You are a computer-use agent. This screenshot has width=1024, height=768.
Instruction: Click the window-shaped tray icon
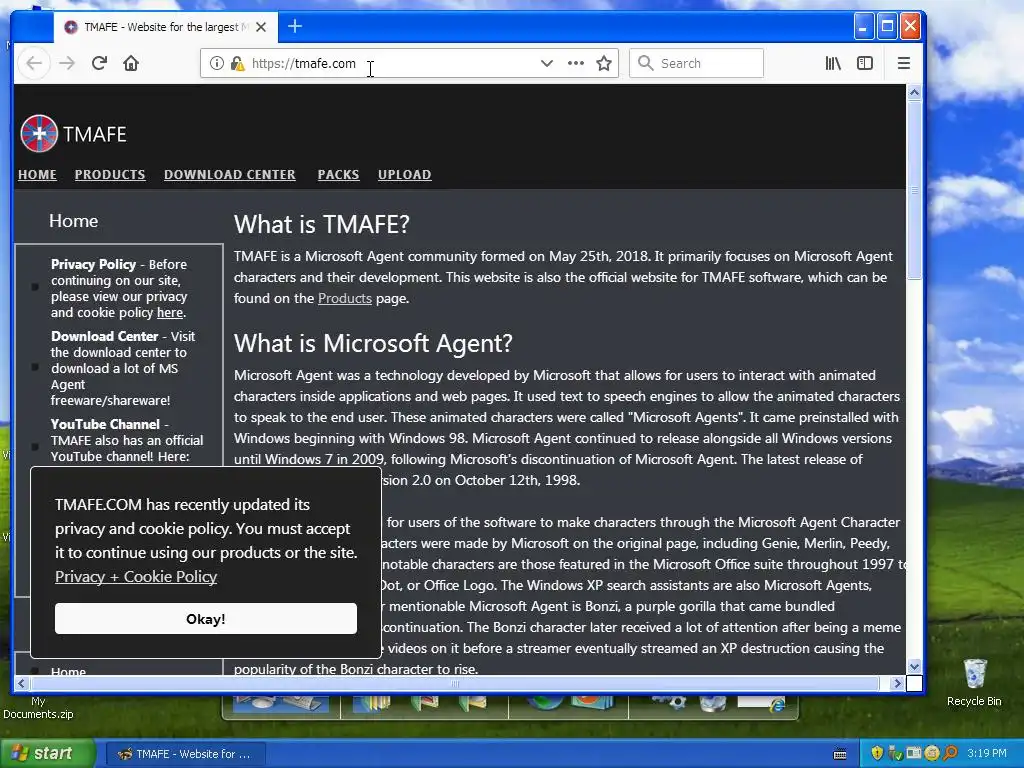[914, 753]
